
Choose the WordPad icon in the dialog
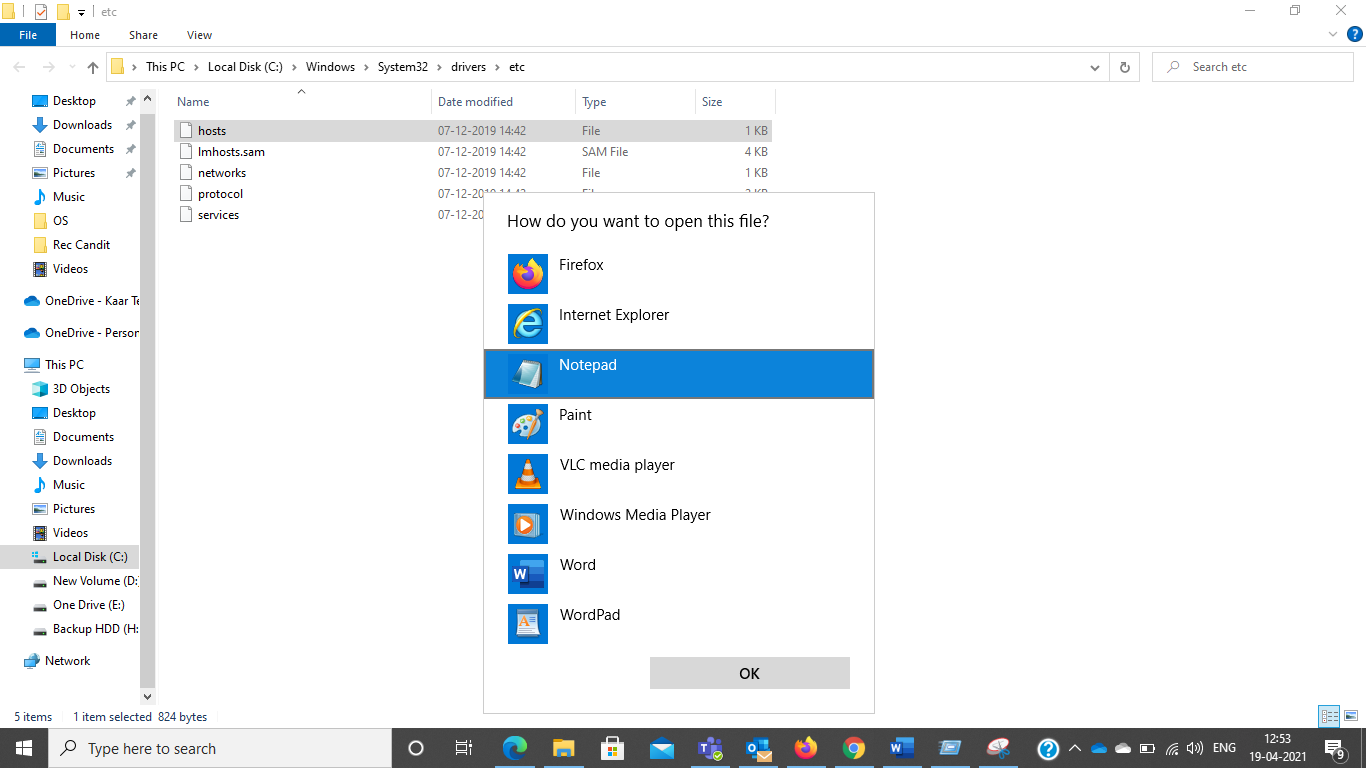coord(528,624)
